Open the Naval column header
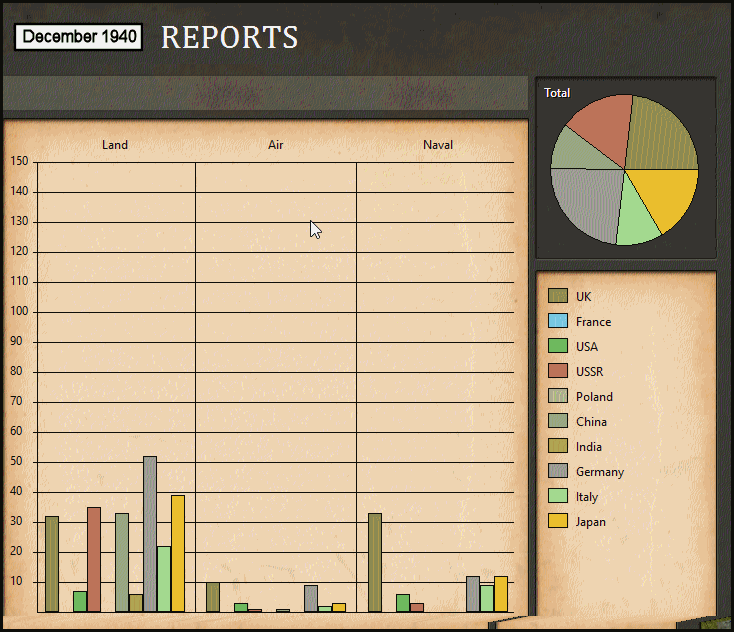Screen dimensions: 734x632 [437, 145]
